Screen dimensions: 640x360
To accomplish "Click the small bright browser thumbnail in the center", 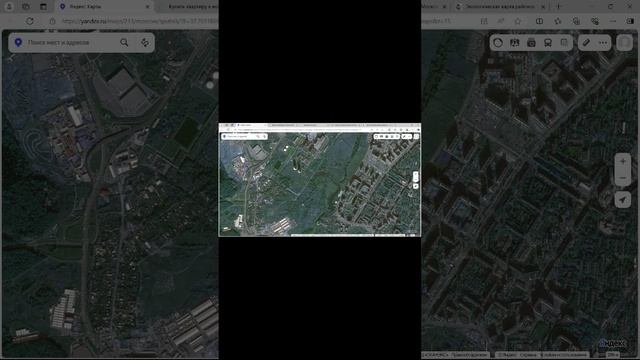I will (320, 180).
